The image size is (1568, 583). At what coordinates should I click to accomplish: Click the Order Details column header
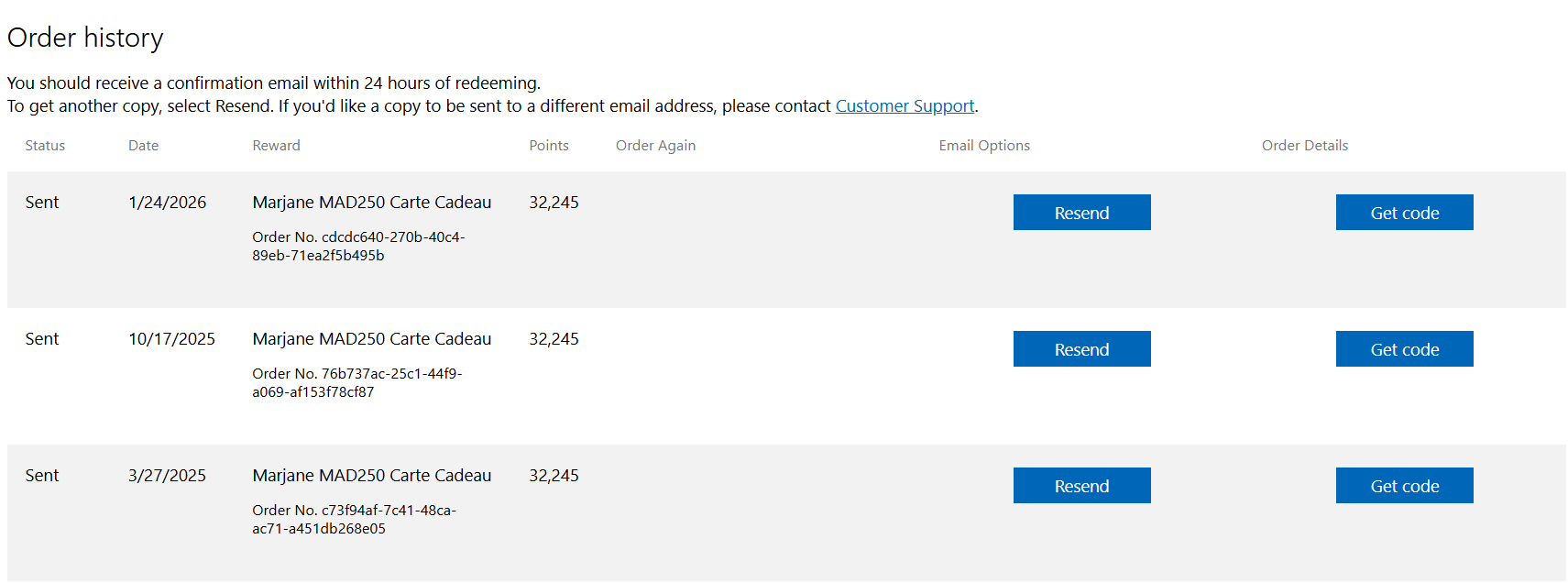1304,145
